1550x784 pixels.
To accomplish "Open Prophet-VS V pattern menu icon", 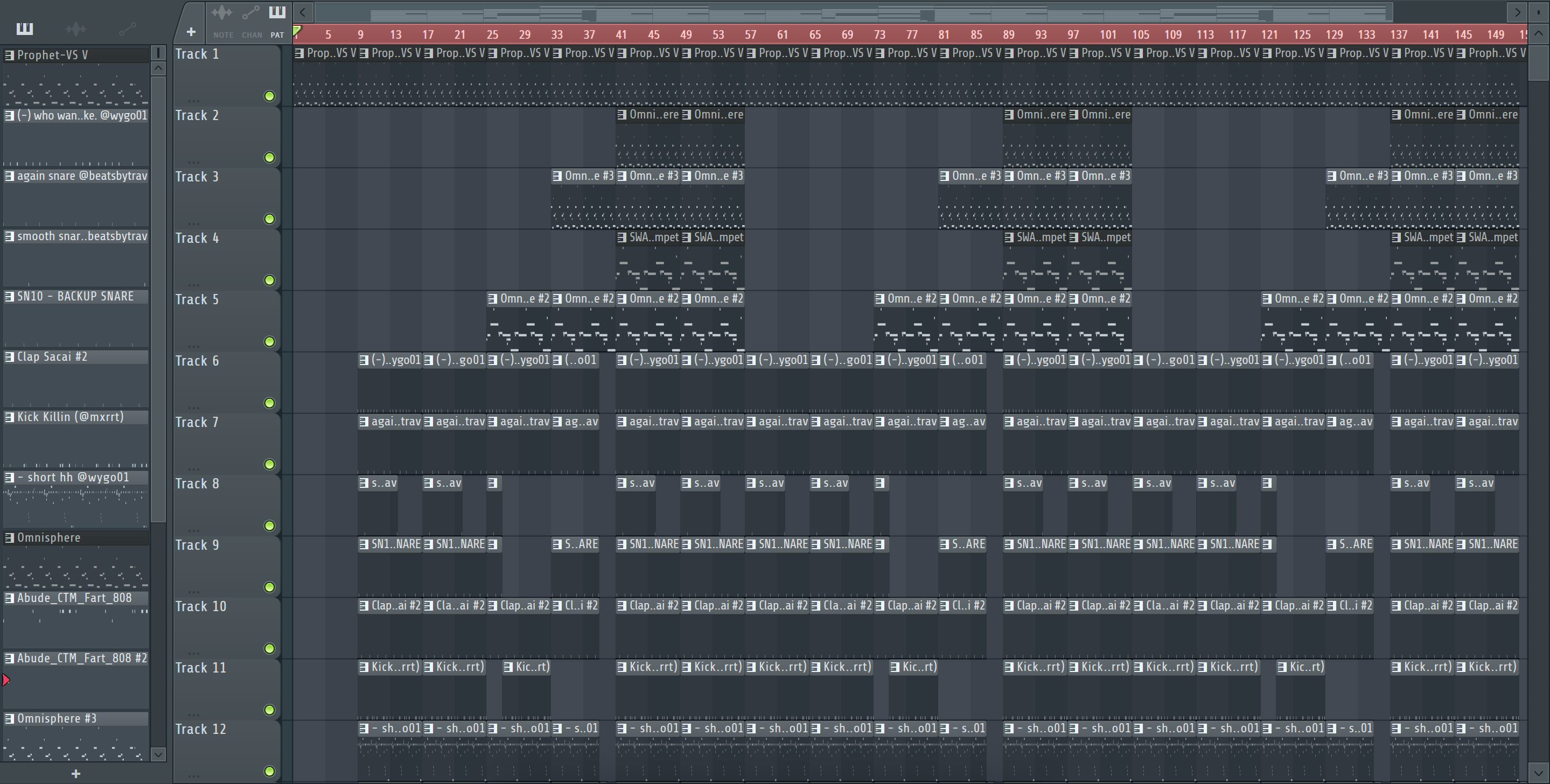I will (x=9, y=55).
